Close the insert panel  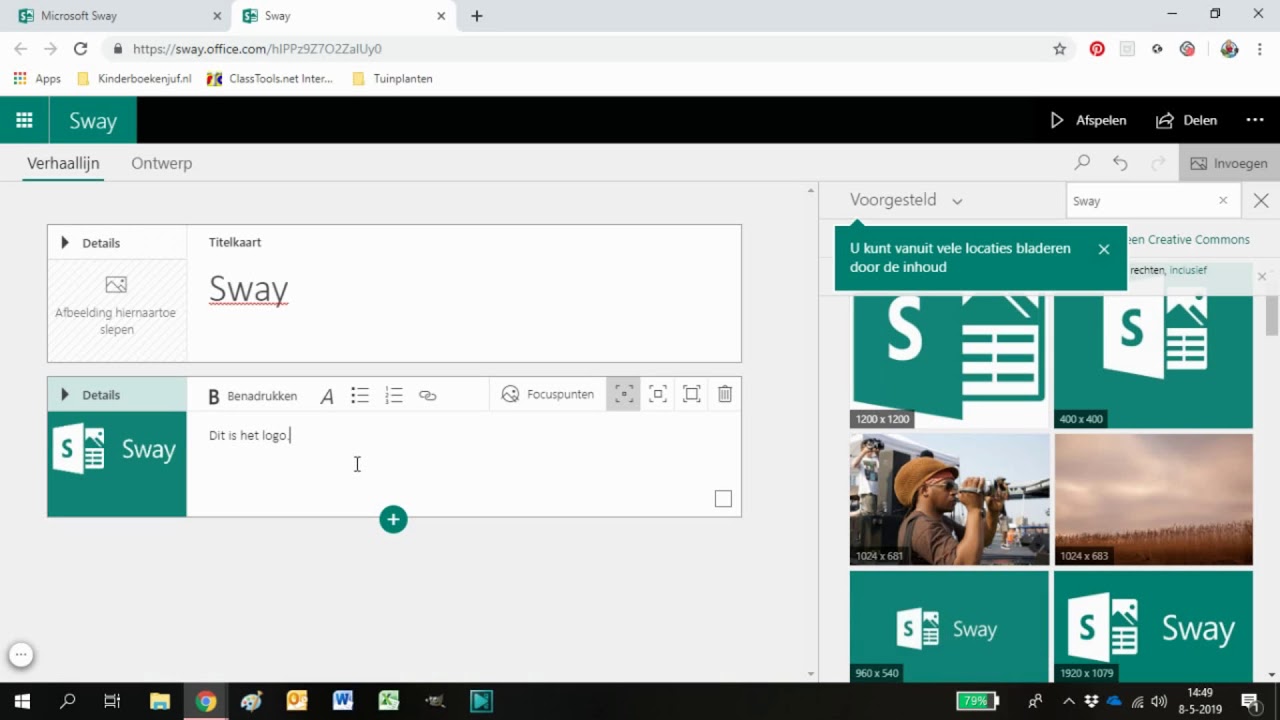pos(1261,201)
